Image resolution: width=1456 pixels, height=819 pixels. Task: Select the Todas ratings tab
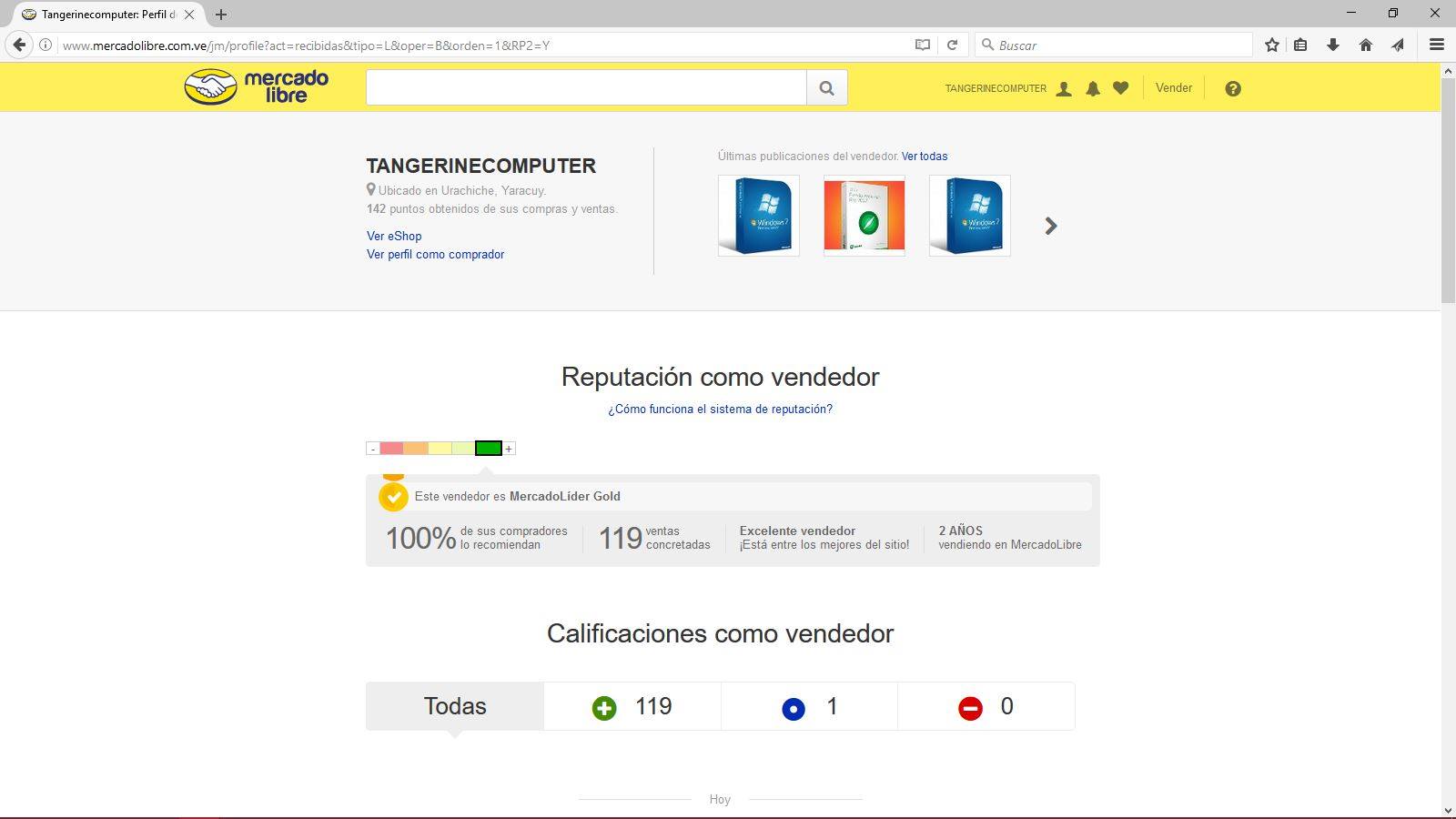(x=455, y=706)
